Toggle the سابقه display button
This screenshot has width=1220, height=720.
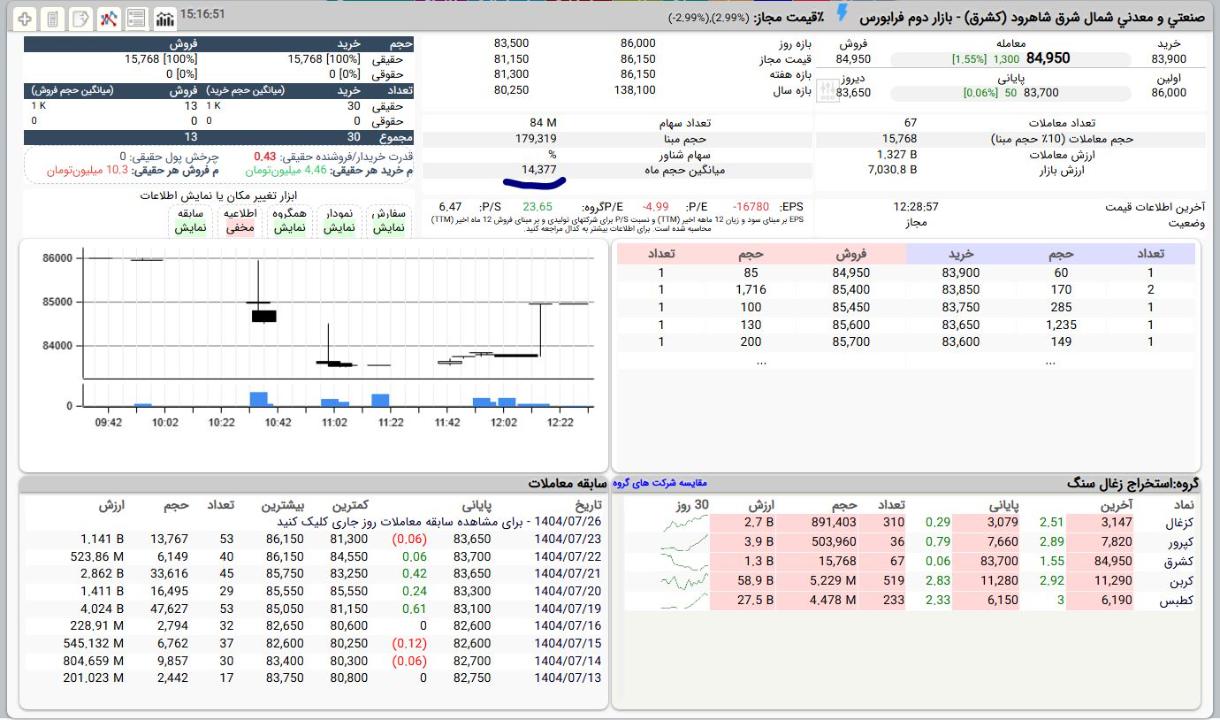pyautogui.click(x=190, y=221)
